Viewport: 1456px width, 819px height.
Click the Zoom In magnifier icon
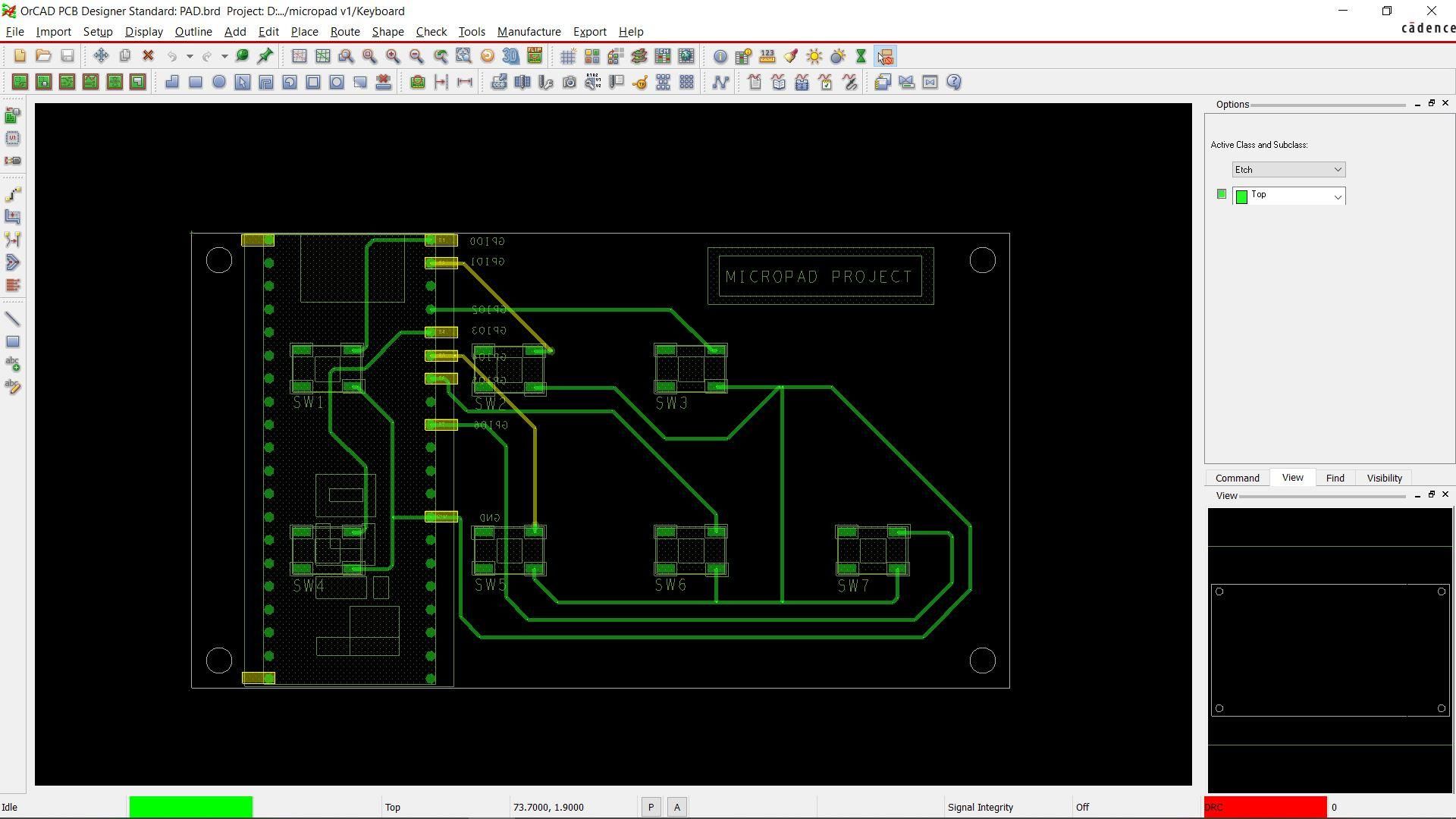coord(393,56)
